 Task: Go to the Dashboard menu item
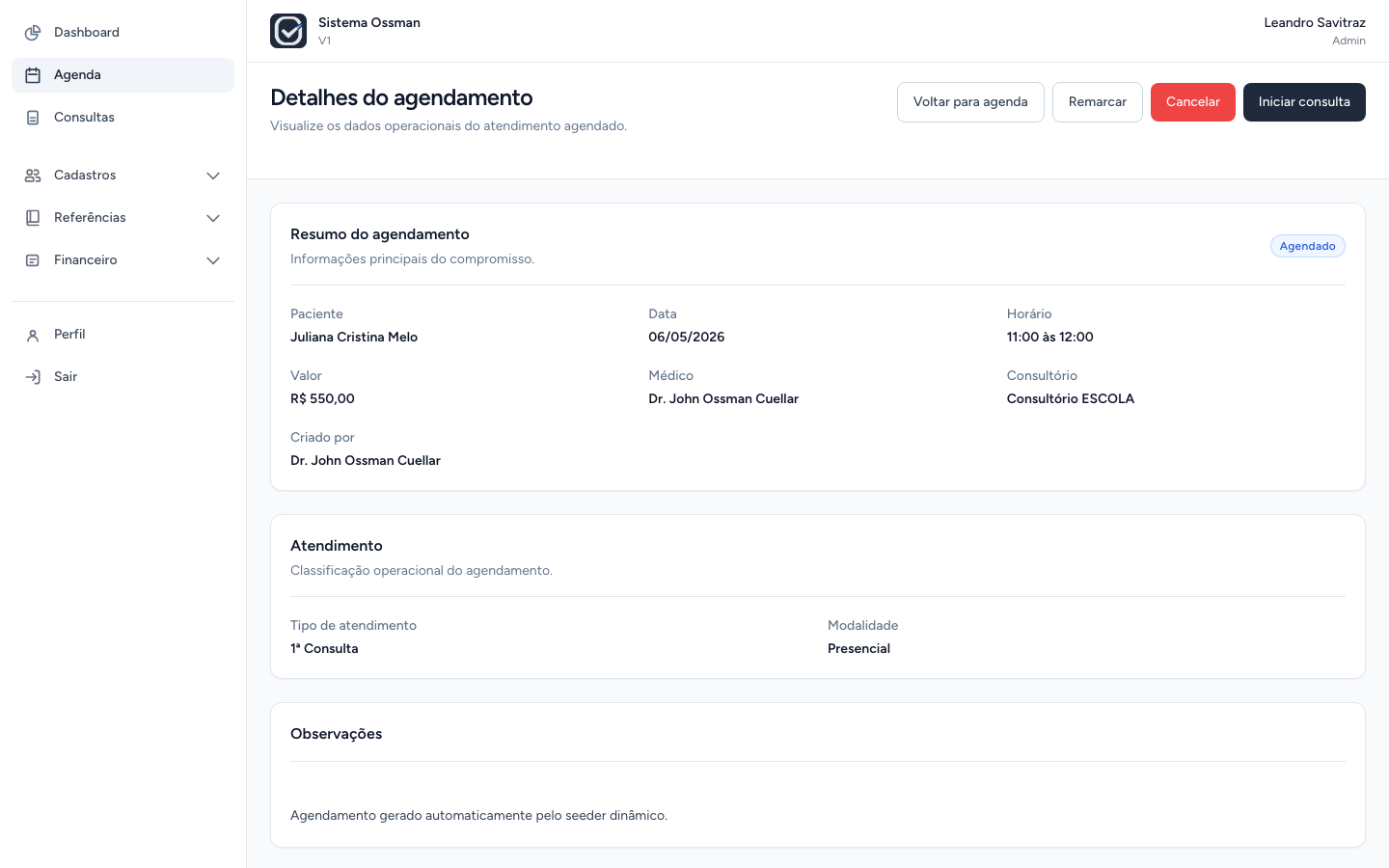123,33
